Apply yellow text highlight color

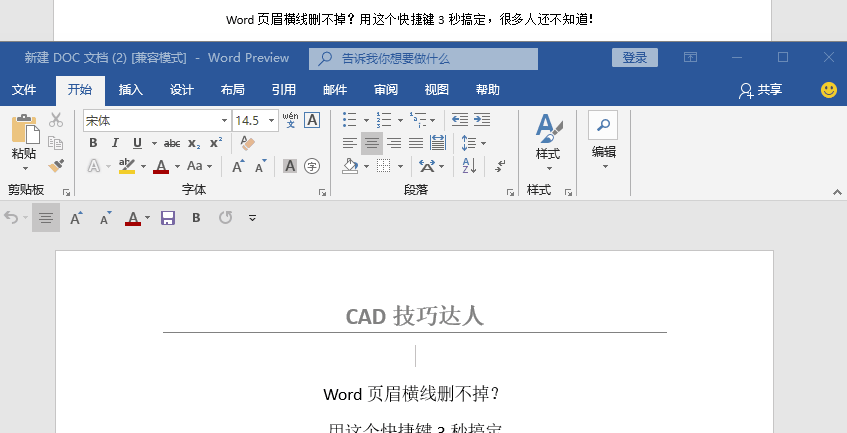point(127,166)
